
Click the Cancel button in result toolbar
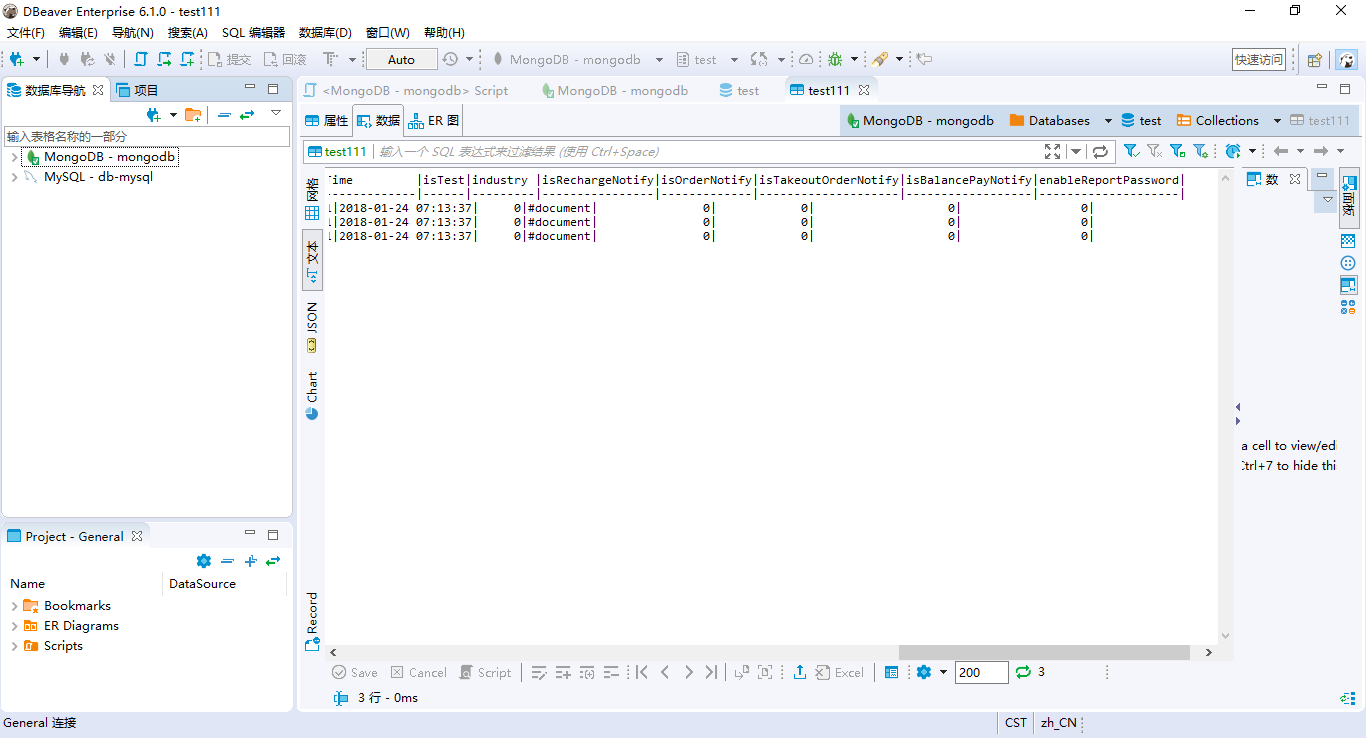(x=419, y=673)
